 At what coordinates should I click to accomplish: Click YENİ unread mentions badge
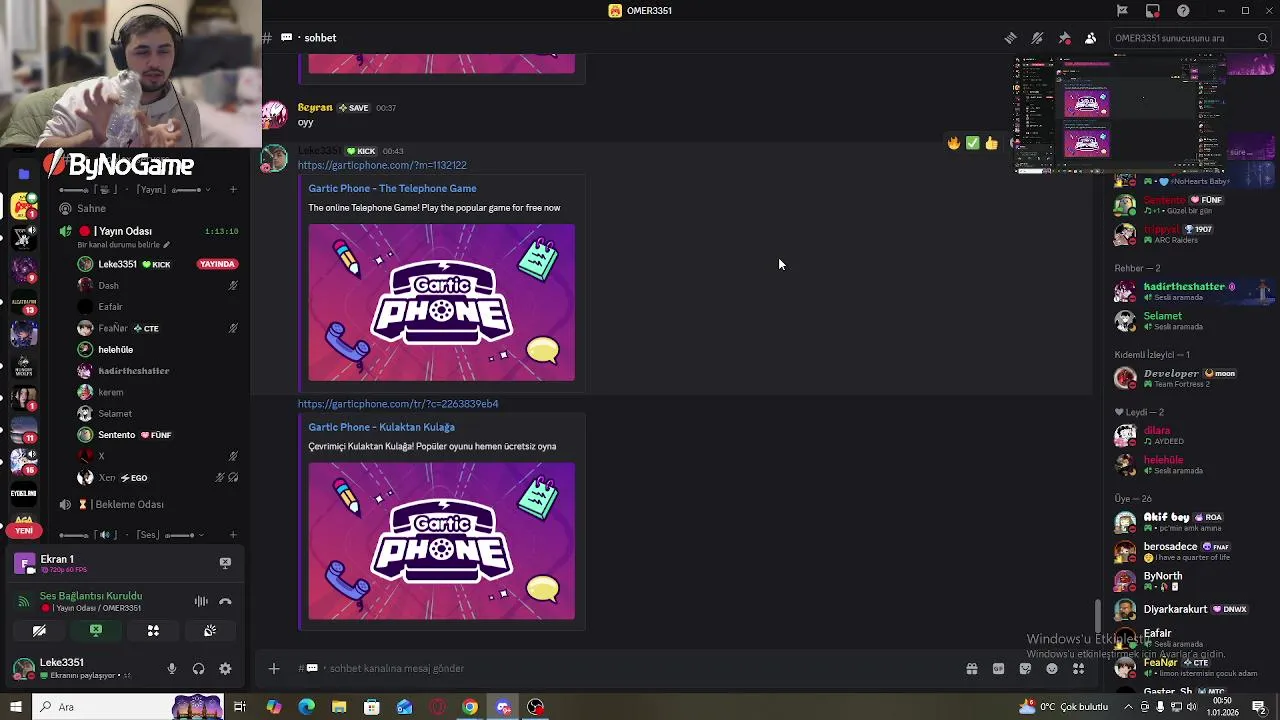24,530
